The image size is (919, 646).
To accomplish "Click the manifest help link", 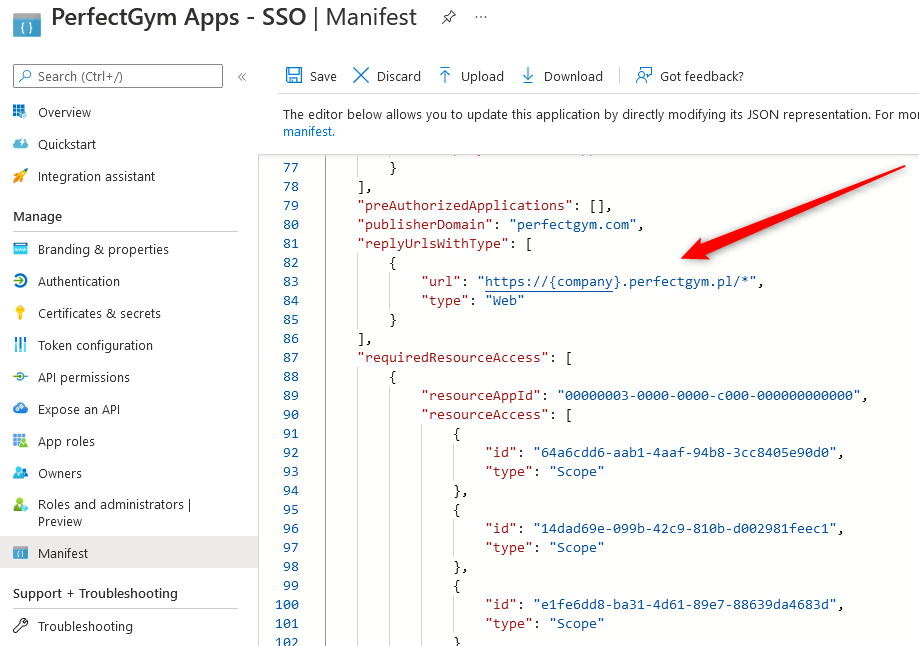I will point(307,131).
